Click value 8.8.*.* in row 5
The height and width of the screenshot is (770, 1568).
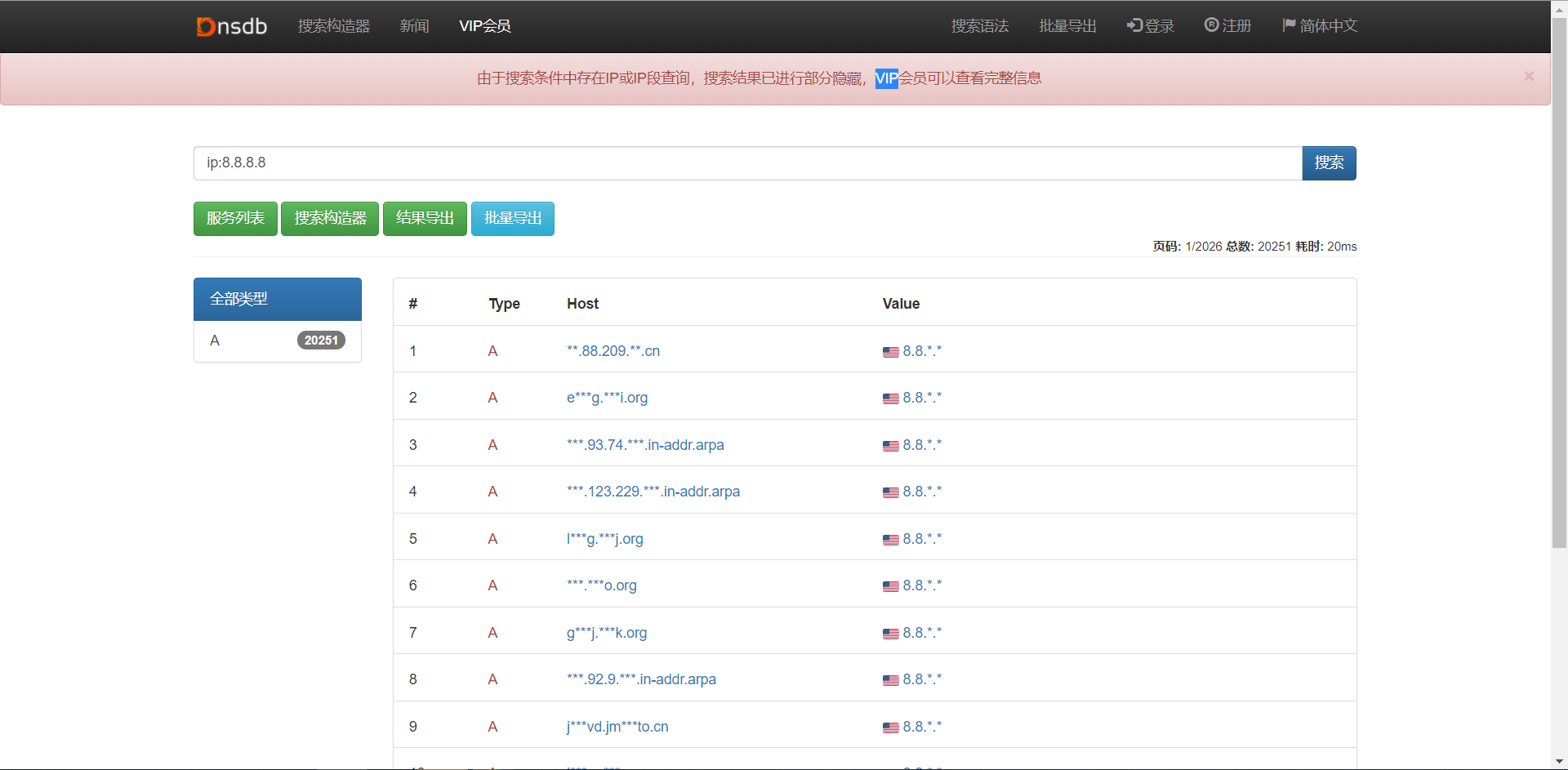coord(922,539)
